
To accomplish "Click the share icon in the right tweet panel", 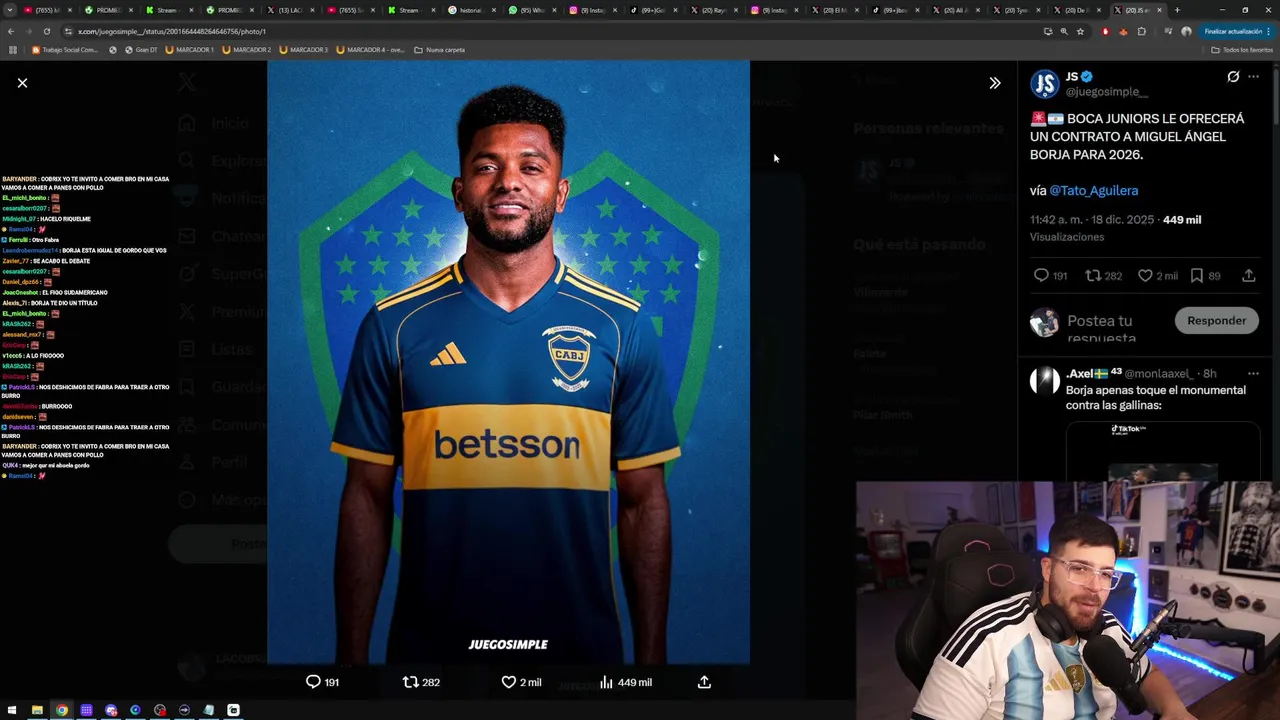I will 1249,275.
